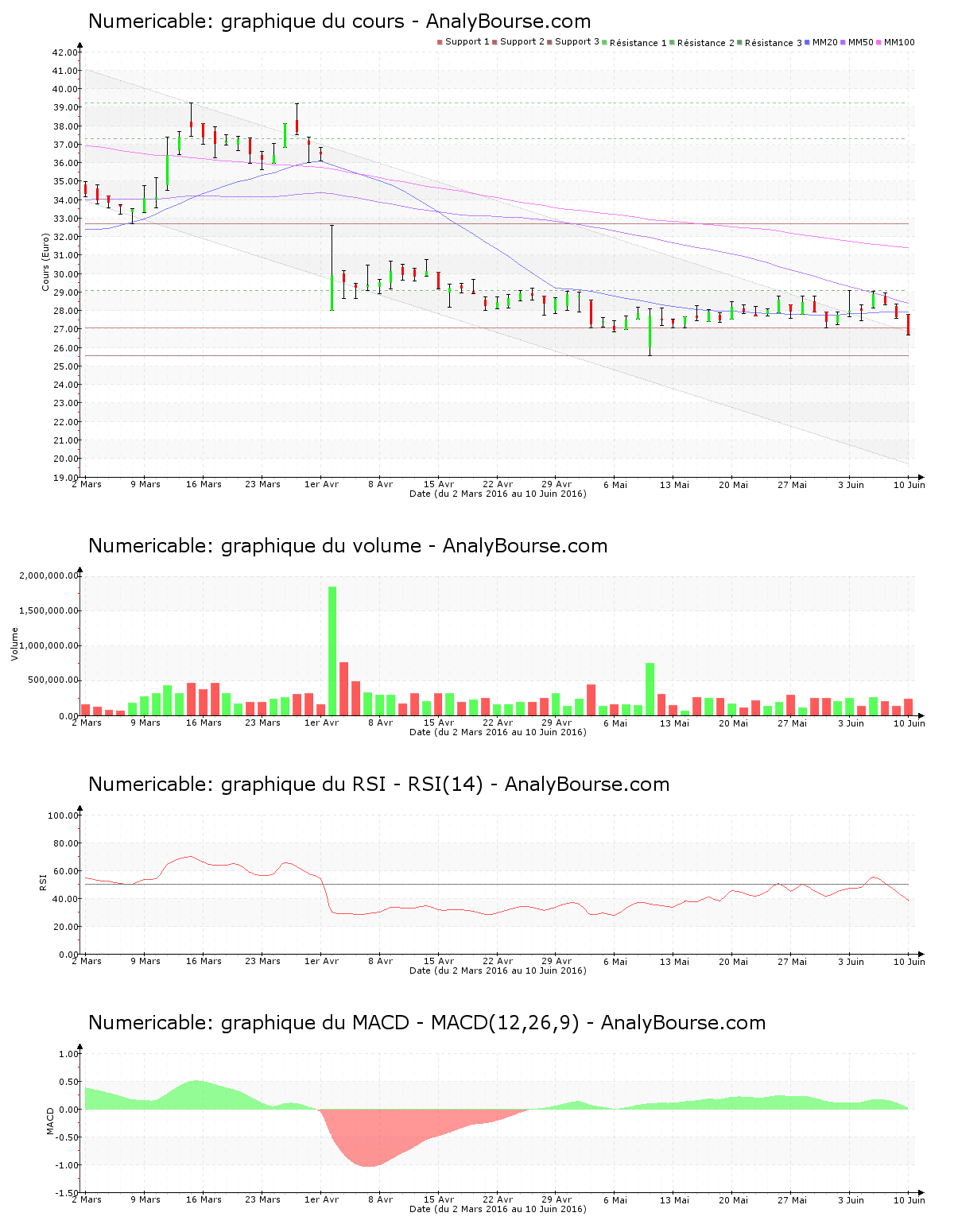Click the 'Volume' vertical axis label
Image resolution: width=954 pixels, height=1232 pixels.
click(14, 644)
